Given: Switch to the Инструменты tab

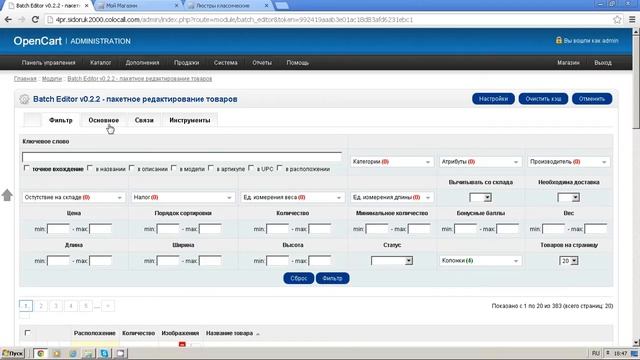Looking at the screenshot, I should click(190, 120).
